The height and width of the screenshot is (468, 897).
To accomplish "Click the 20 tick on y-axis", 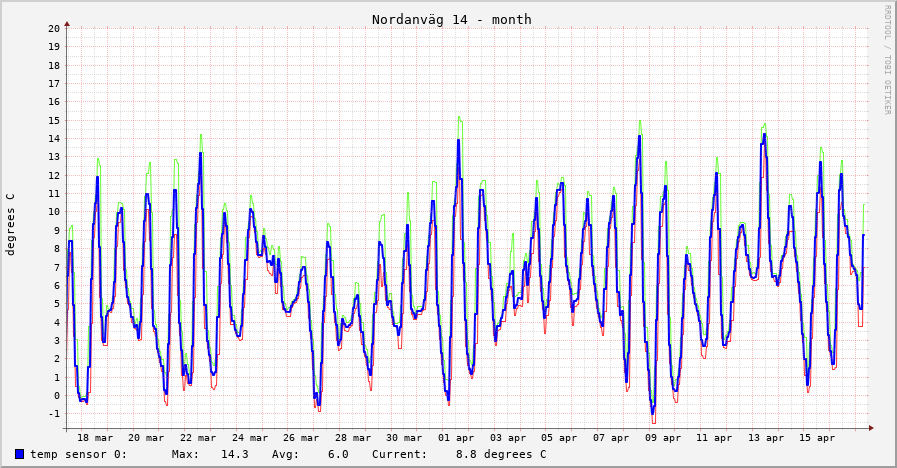I will [x=54, y=28].
